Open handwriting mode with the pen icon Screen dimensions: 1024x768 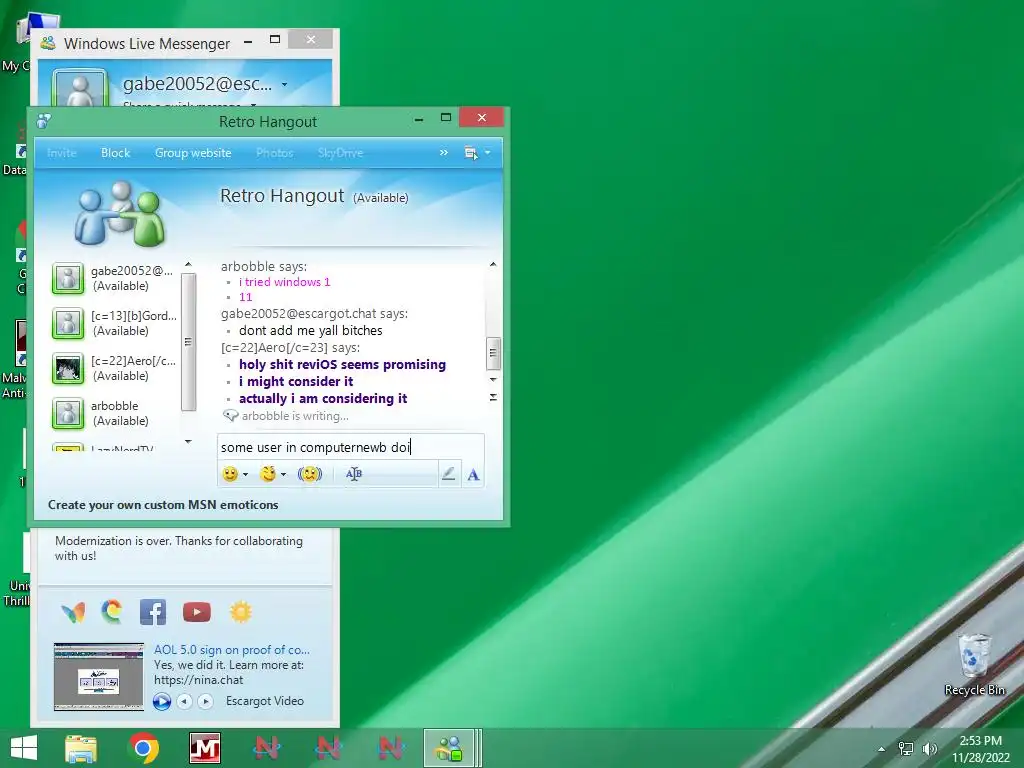click(x=448, y=474)
